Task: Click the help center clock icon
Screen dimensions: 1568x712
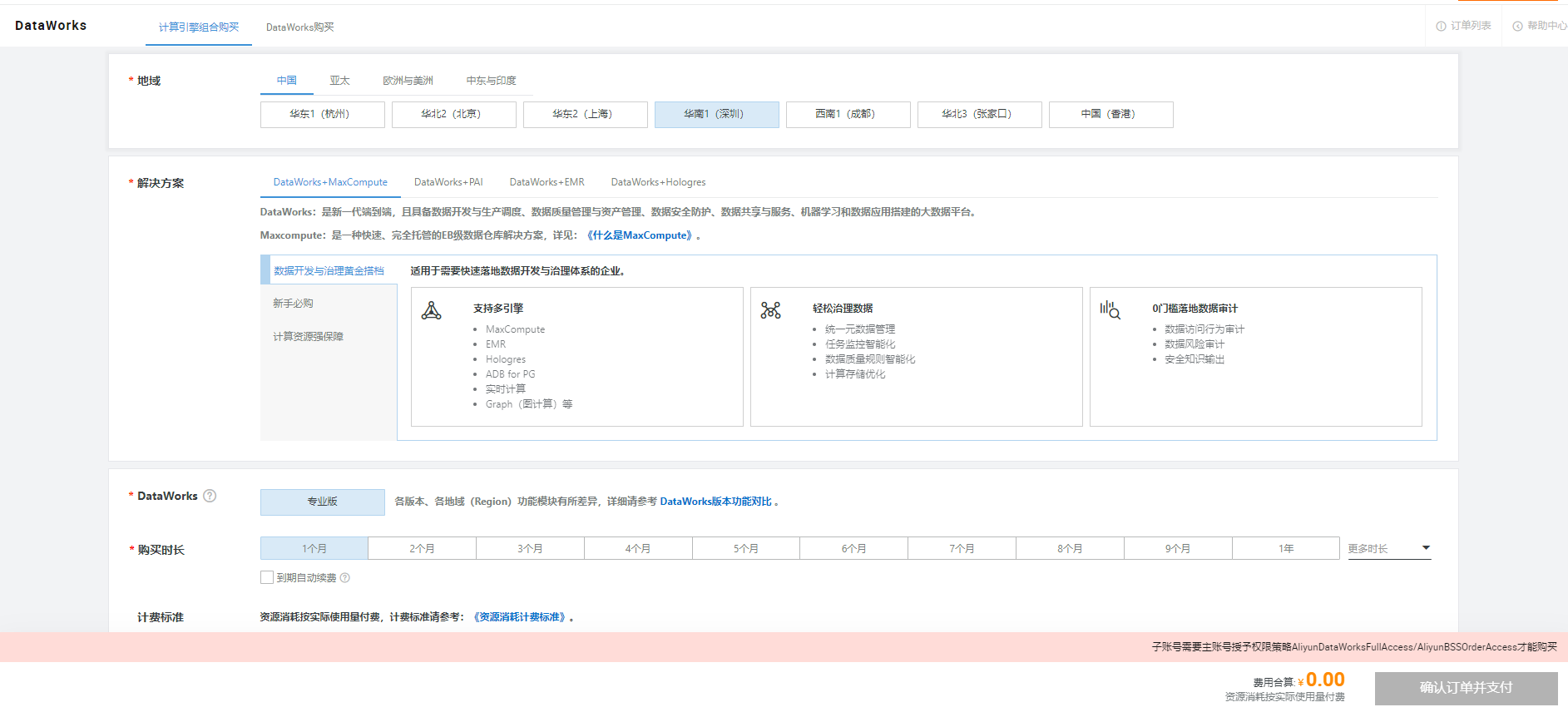Action: click(x=1517, y=27)
